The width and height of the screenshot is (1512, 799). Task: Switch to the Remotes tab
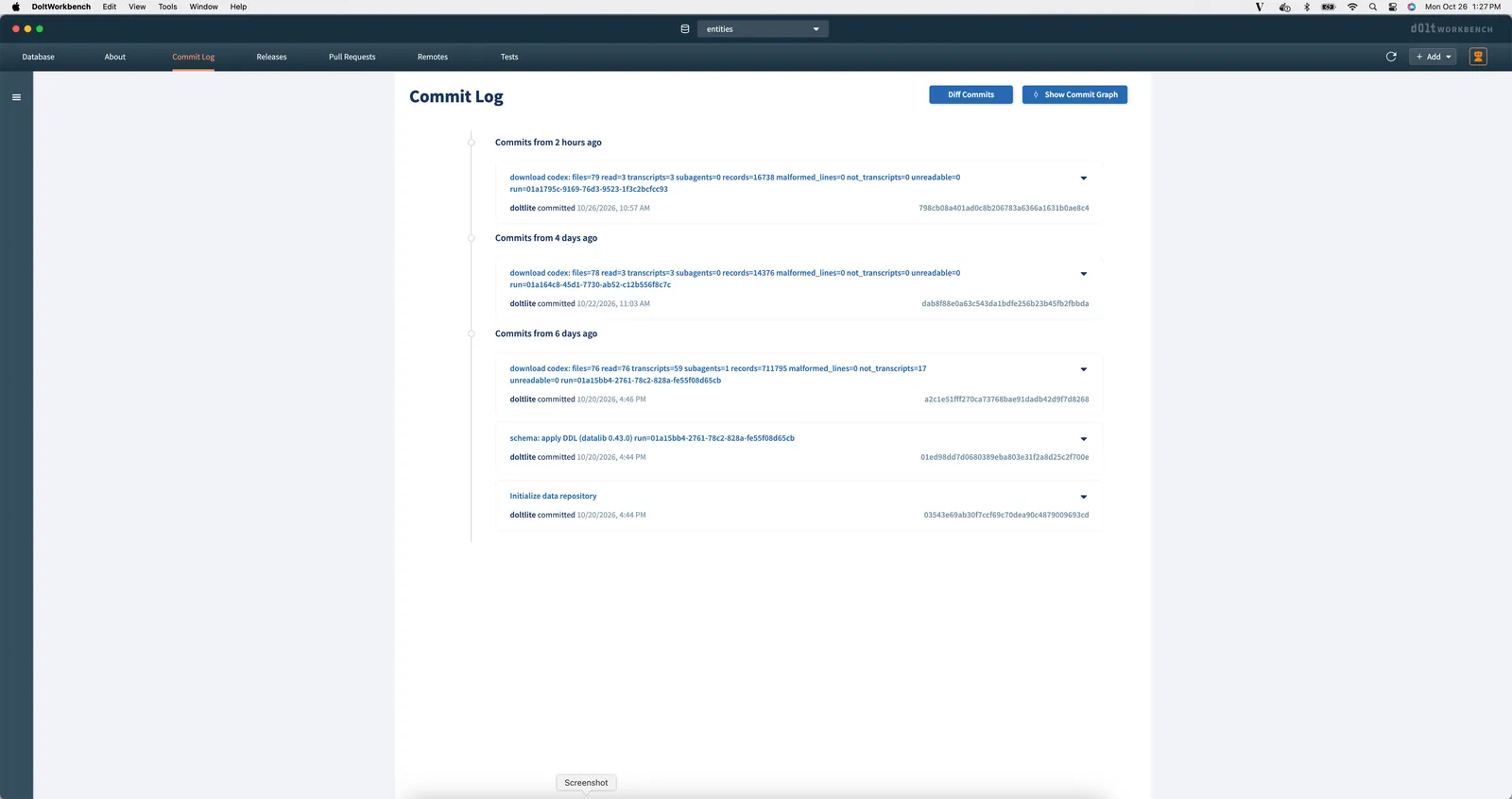click(x=433, y=57)
